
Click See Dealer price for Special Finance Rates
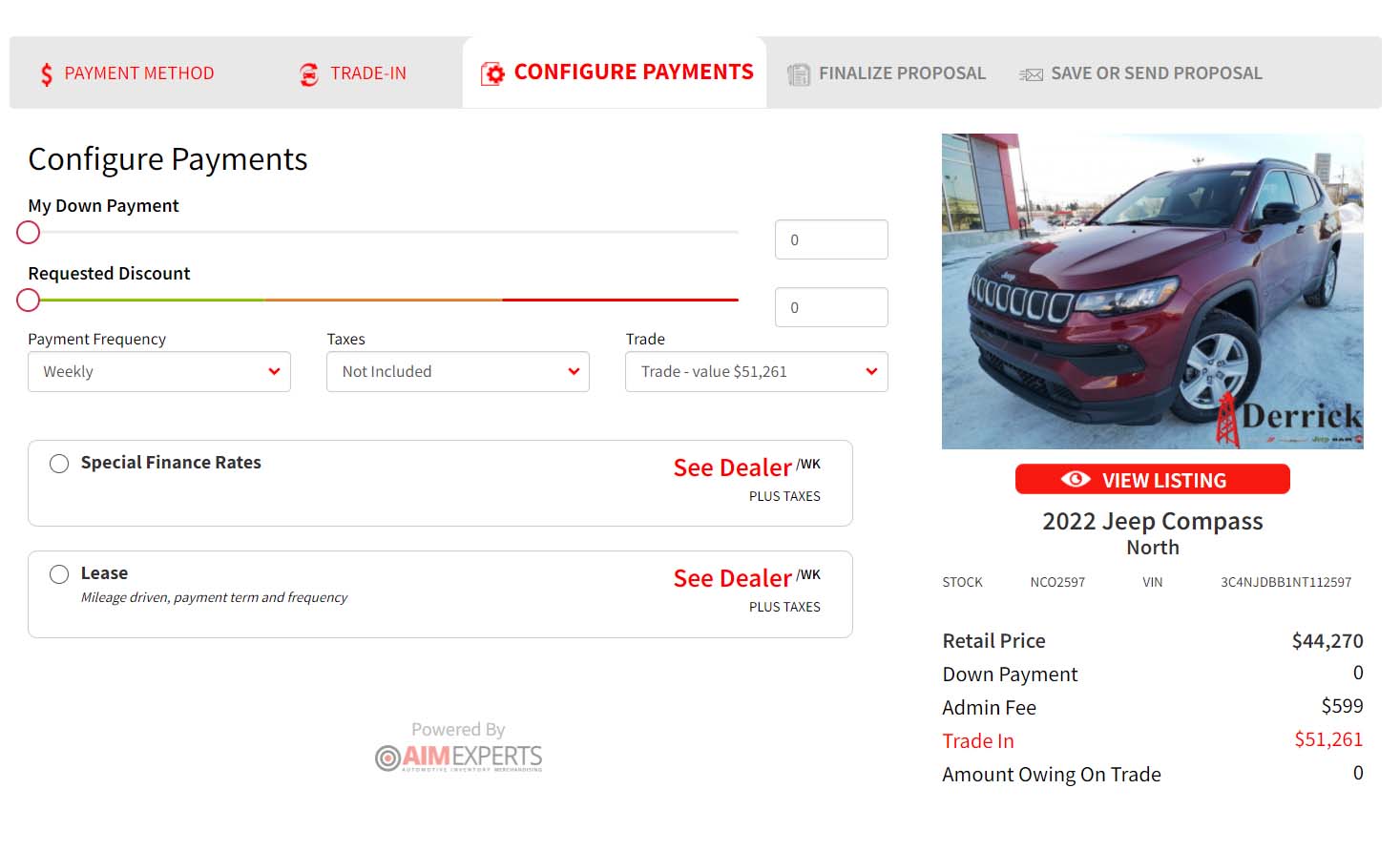point(732,467)
